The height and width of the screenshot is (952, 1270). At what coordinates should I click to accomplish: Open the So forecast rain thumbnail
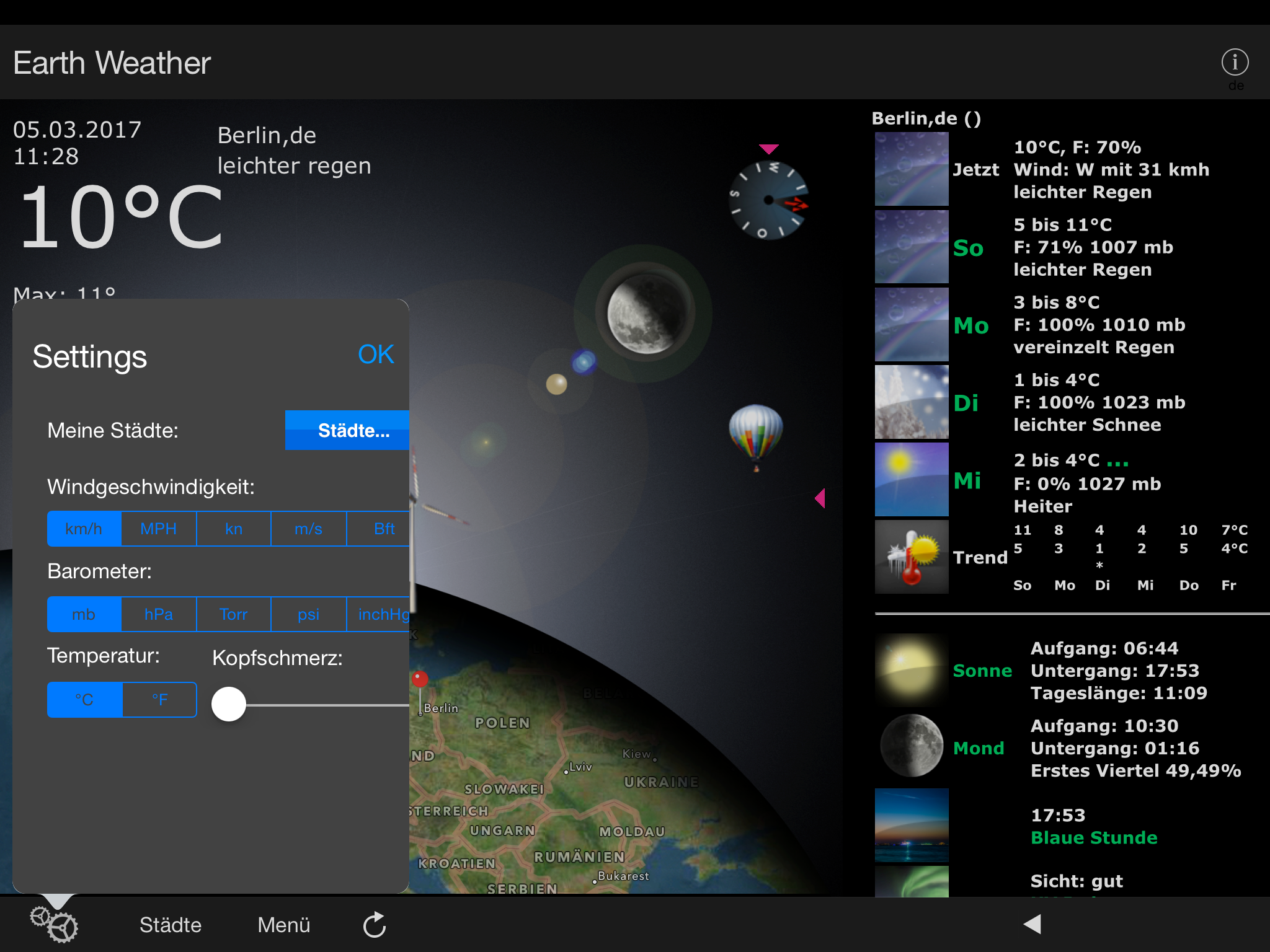click(x=912, y=247)
